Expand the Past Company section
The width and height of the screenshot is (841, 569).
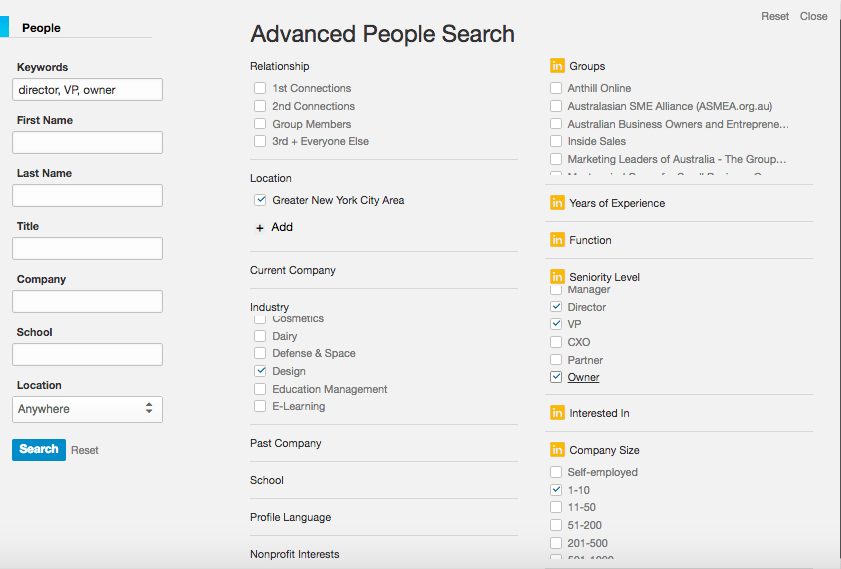tap(286, 443)
